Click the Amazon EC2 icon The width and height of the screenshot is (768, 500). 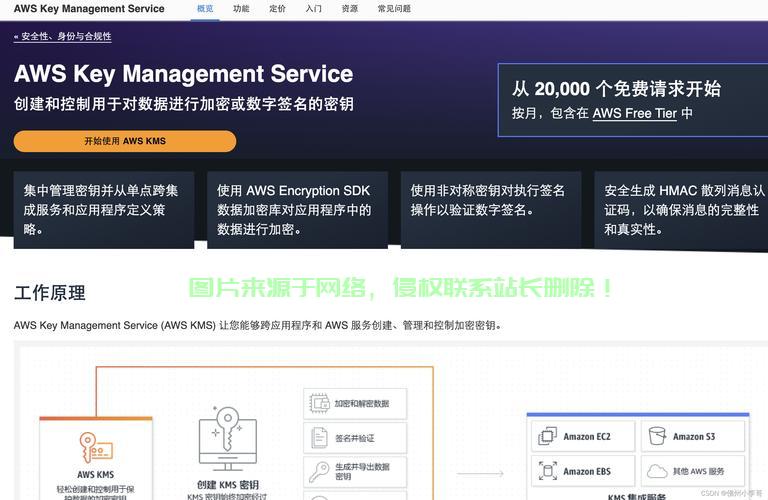pyautogui.click(x=547, y=436)
